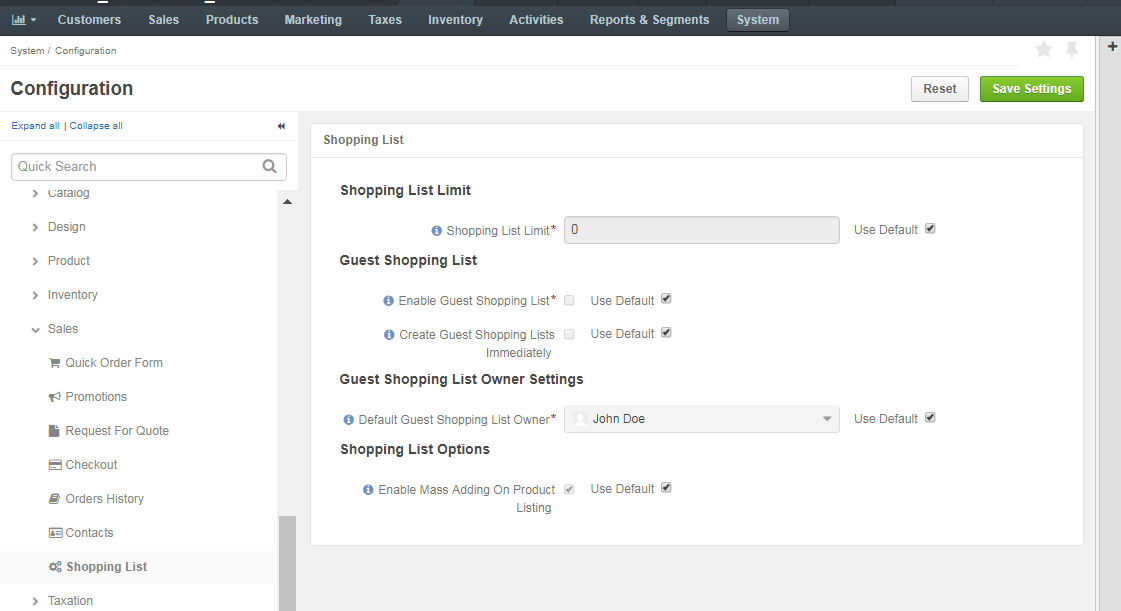Open the dashboard chart icon menu
The height and width of the screenshot is (611, 1121).
coord(24,20)
